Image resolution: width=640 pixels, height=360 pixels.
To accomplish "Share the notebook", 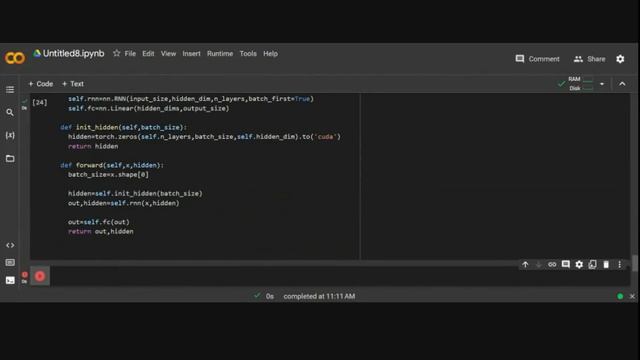I will pyautogui.click(x=589, y=59).
